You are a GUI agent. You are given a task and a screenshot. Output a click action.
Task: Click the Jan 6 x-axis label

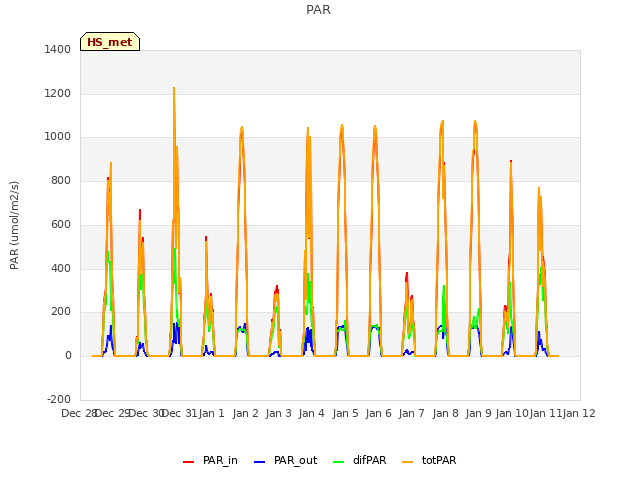click(x=378, y=413)
